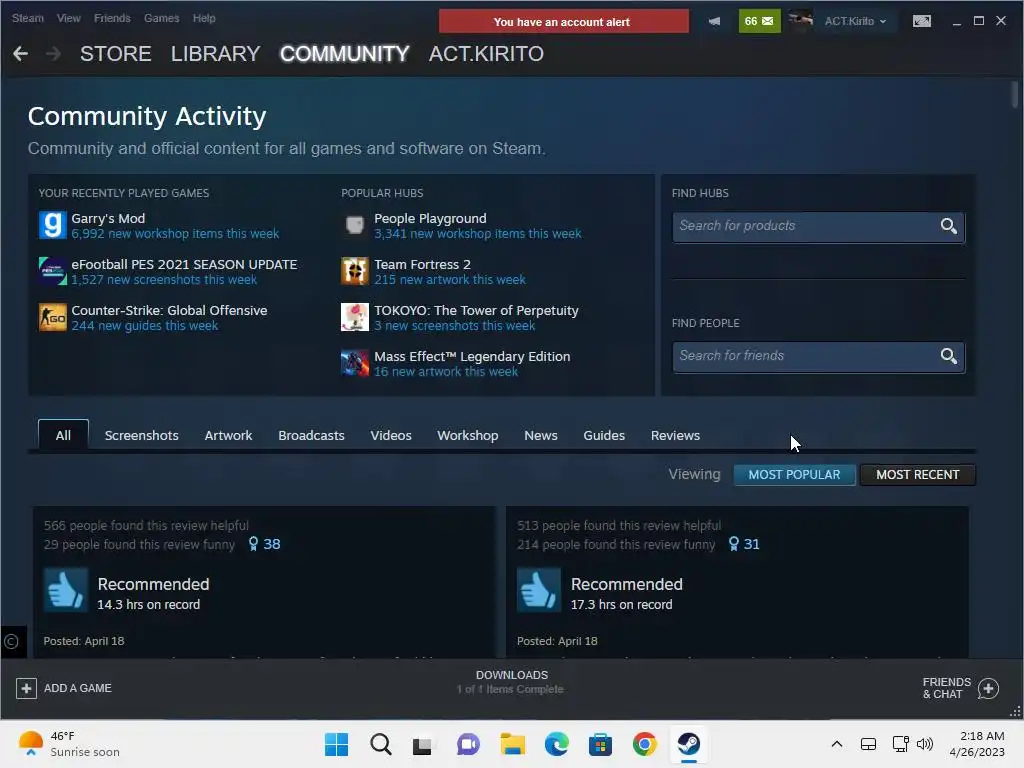Select the All content tab
This screenshot has width=1024, height=768.
pos(63,435)
